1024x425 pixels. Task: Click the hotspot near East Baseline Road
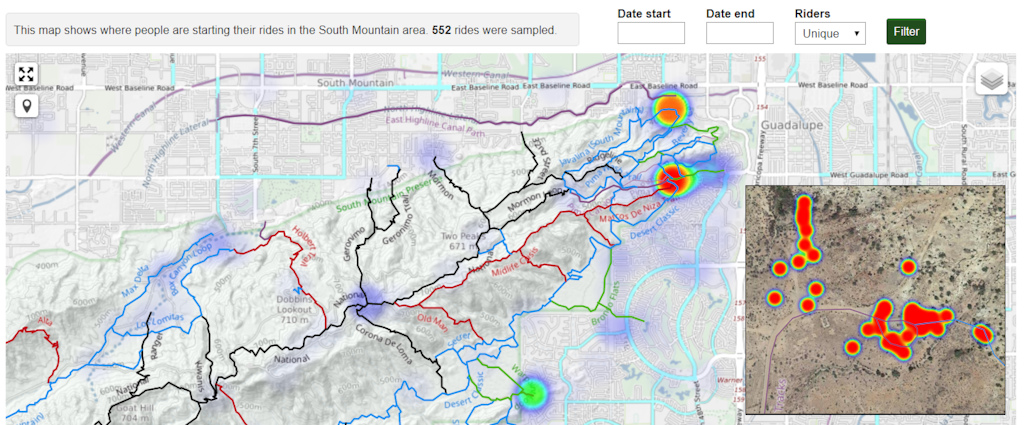[671, 108]
